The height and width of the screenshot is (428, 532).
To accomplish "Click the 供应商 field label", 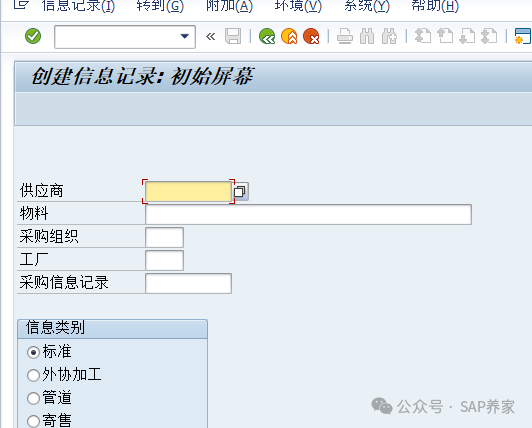I will pos(41,191).
